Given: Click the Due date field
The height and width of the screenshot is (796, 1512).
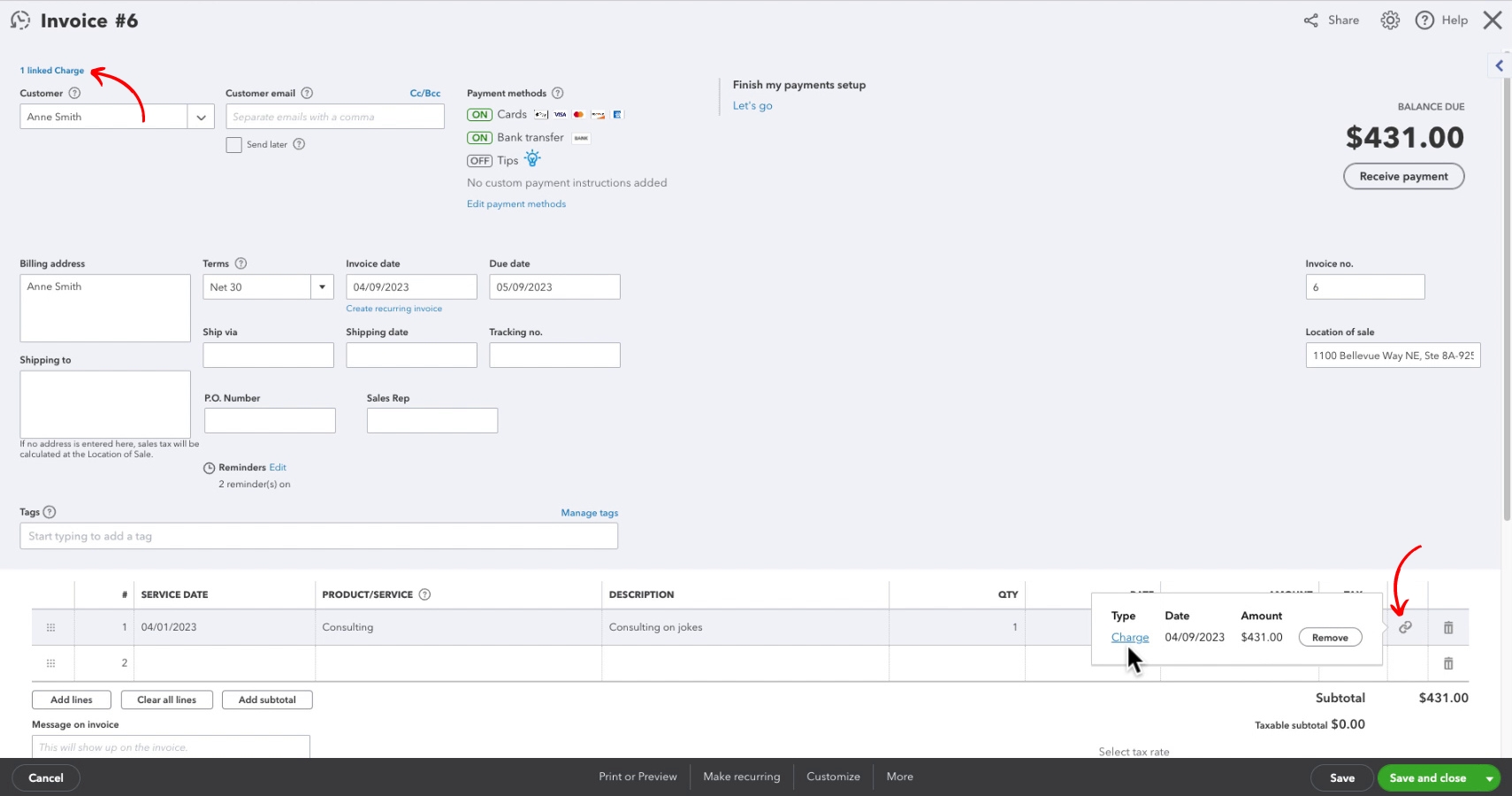Looking at the screenshot, I should (x=554, y=287).
